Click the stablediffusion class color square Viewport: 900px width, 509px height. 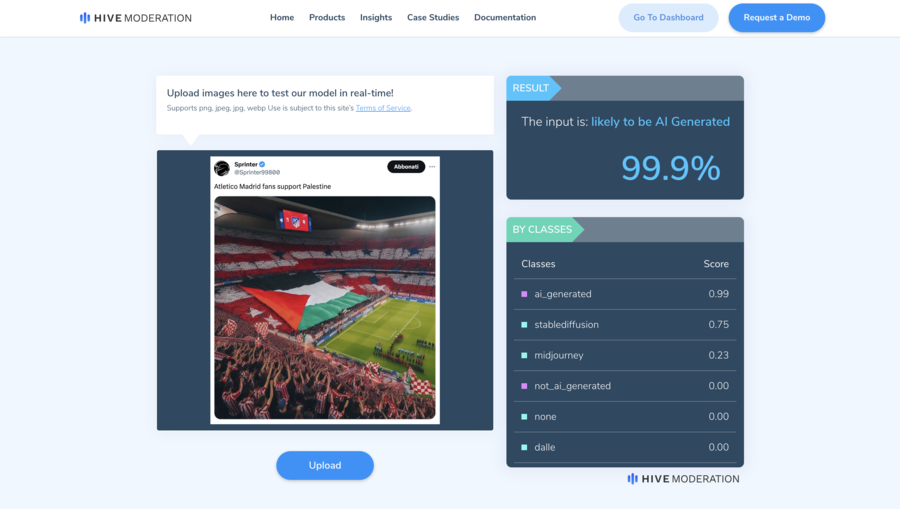(x=524, y=325)
